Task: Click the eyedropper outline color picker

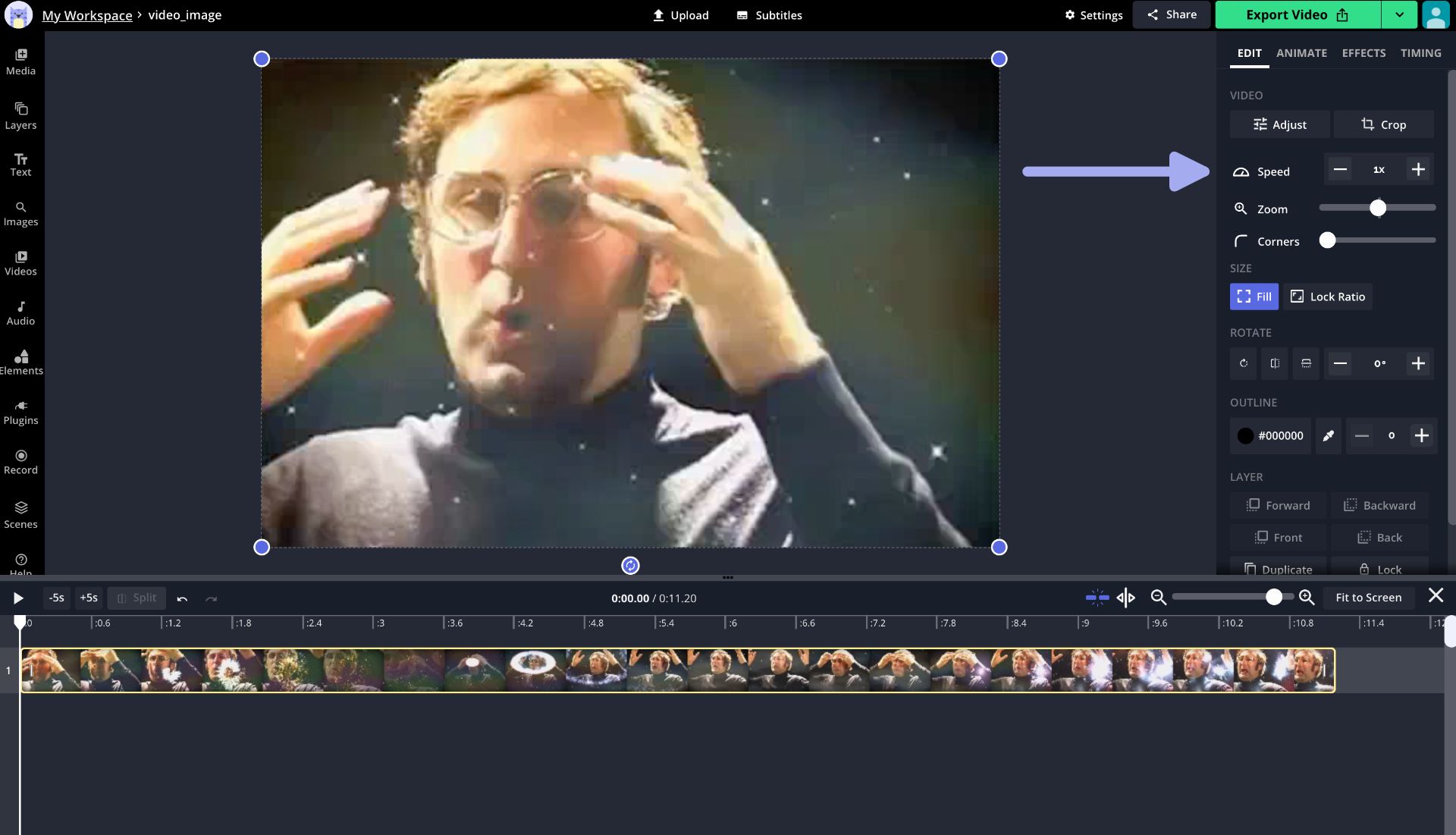Action: tap(1328, 435)
